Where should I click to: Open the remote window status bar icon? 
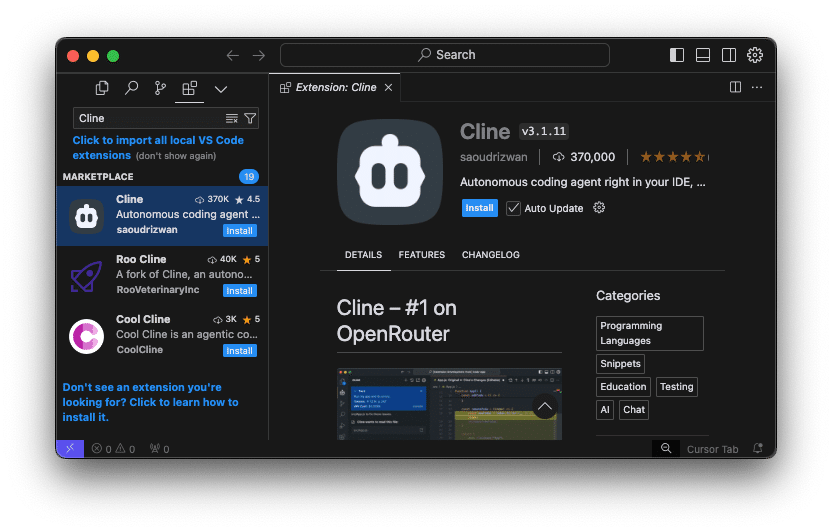70,449
